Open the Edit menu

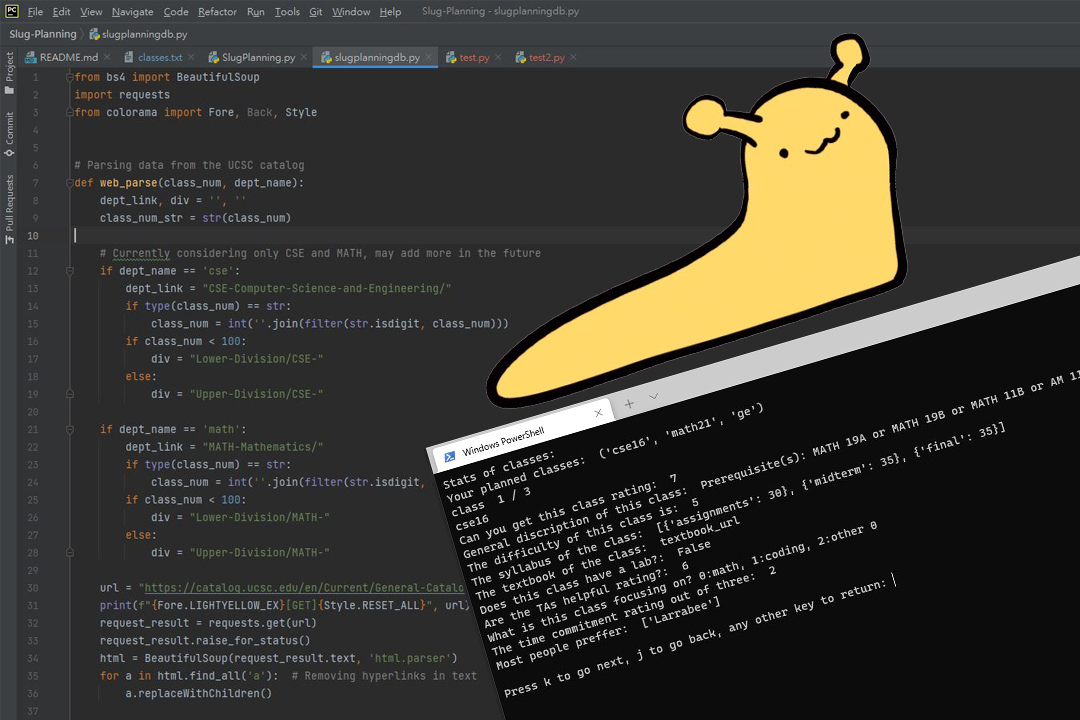(x=61, y=12)
